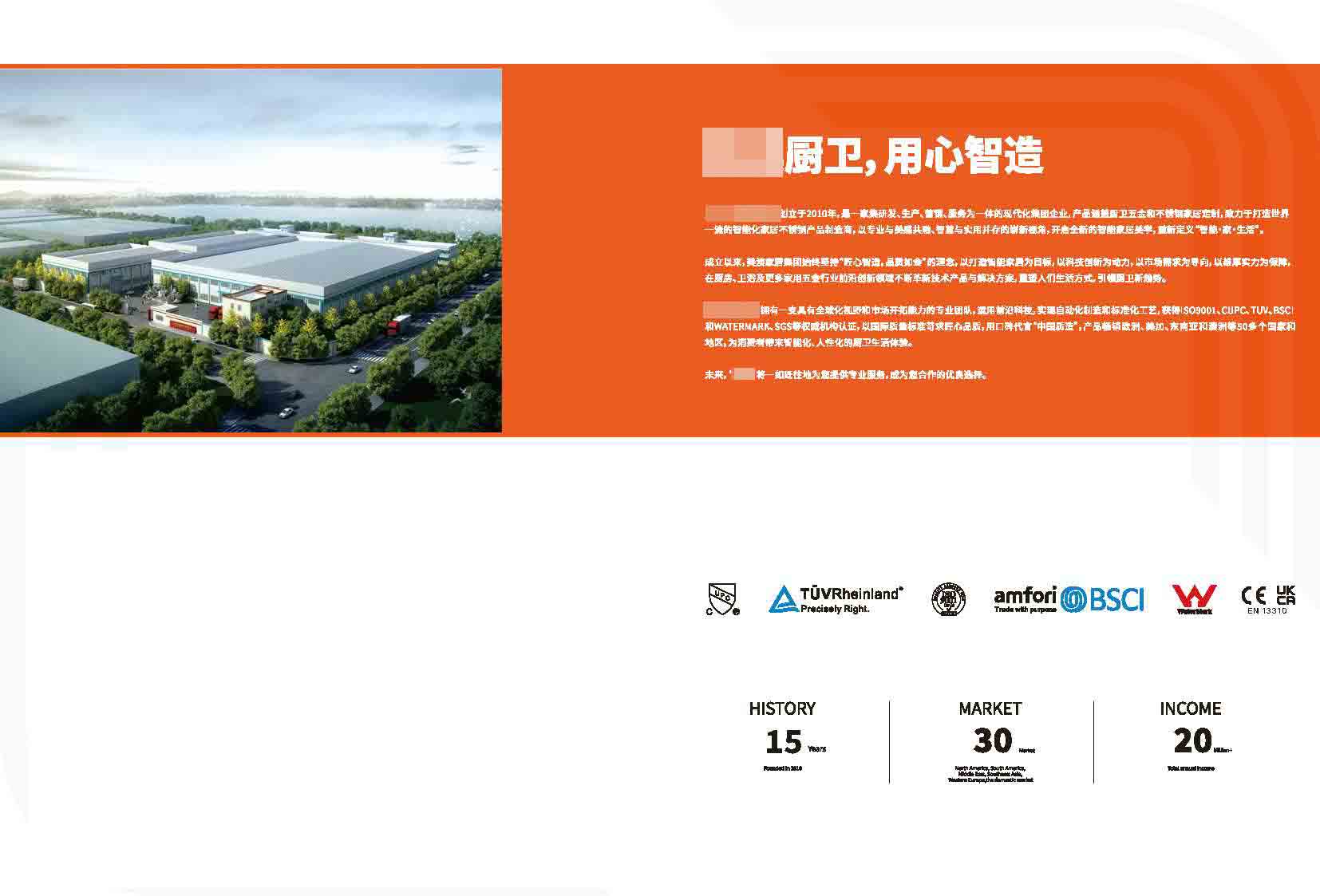This screenshot has width=1320, height=896.
Task: Click the 'Precisely Right.' tagline
Action: (x=835, y=609)
